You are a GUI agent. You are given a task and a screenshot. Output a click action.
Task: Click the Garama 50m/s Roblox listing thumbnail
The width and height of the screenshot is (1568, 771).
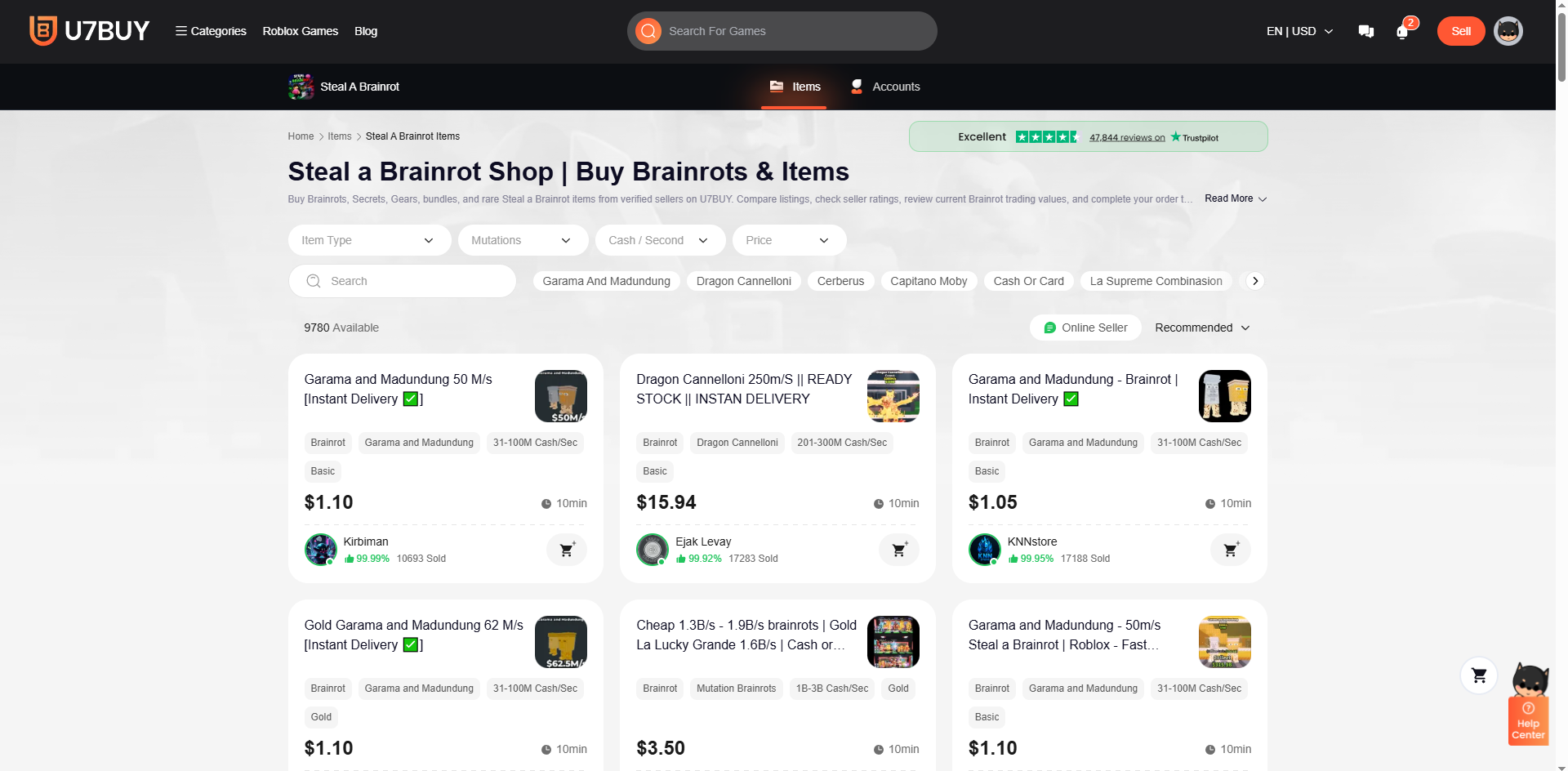coord(1225,642)
